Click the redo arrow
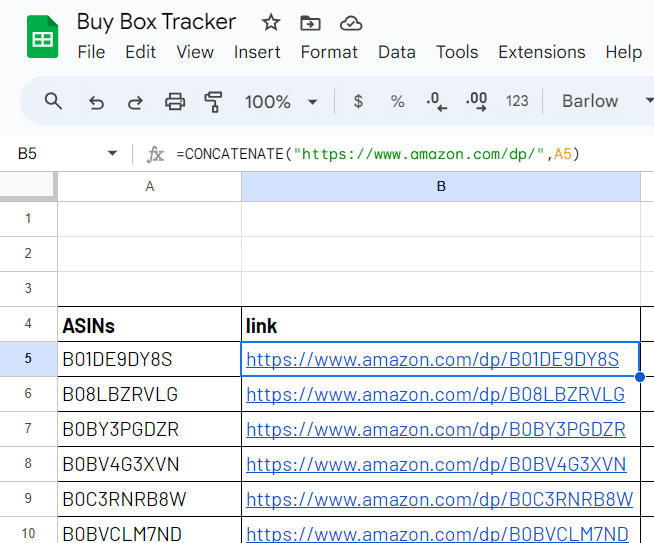The image size is (654, 543). click(134, 101)
